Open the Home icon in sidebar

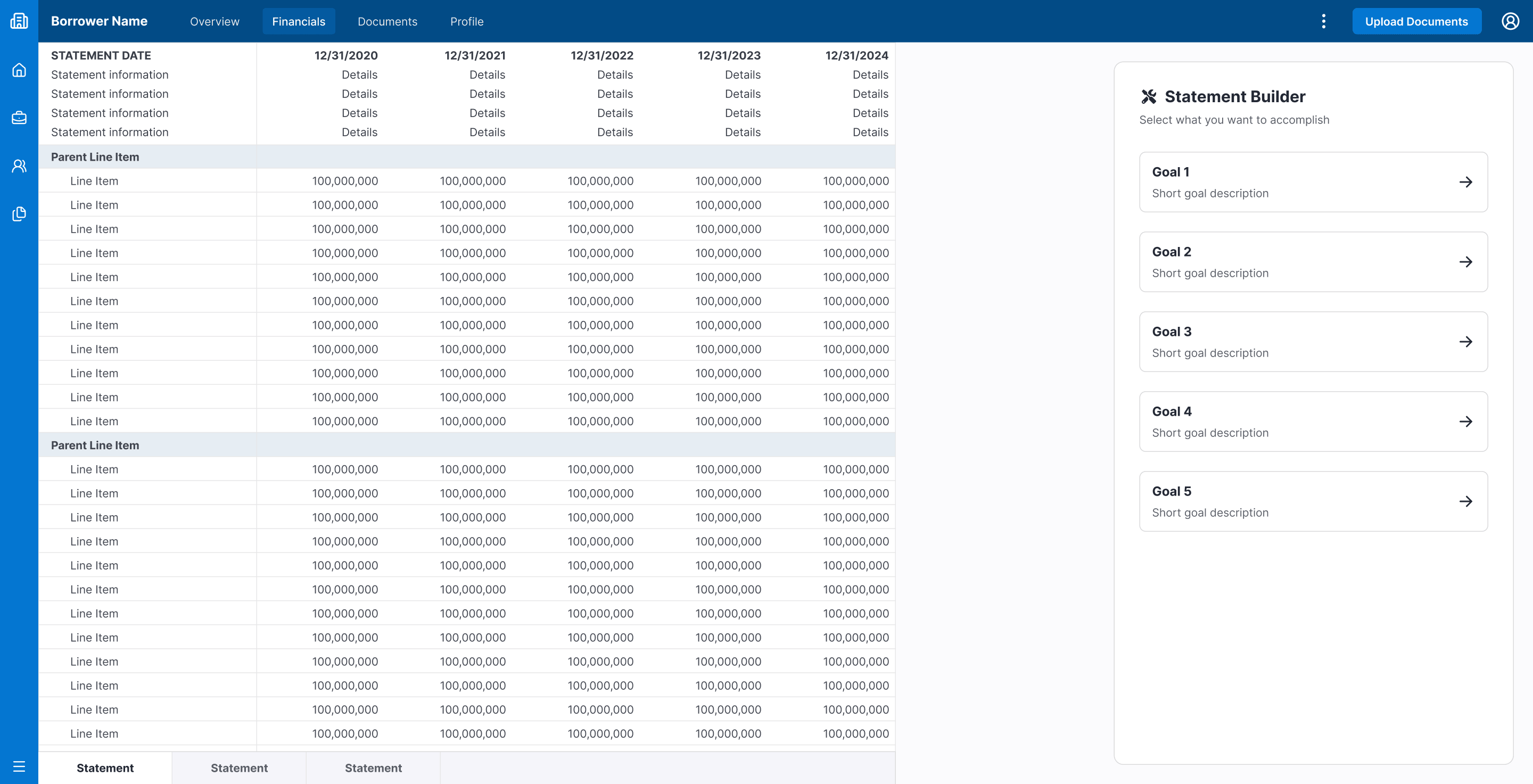point(19,70)
